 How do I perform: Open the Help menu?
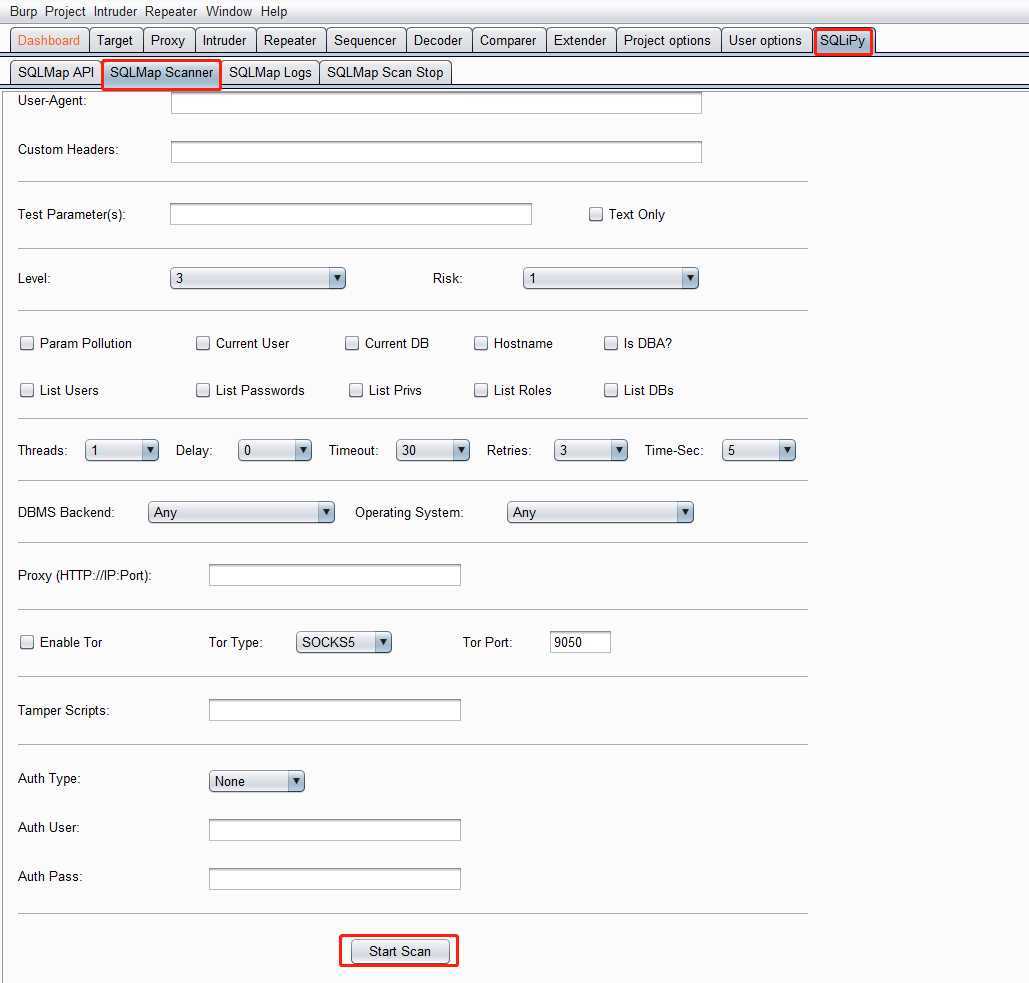point(274,11)
